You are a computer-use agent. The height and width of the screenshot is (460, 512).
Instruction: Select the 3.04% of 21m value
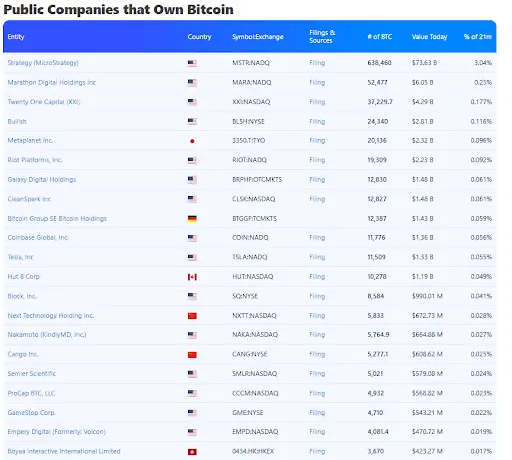coord(483,63)
